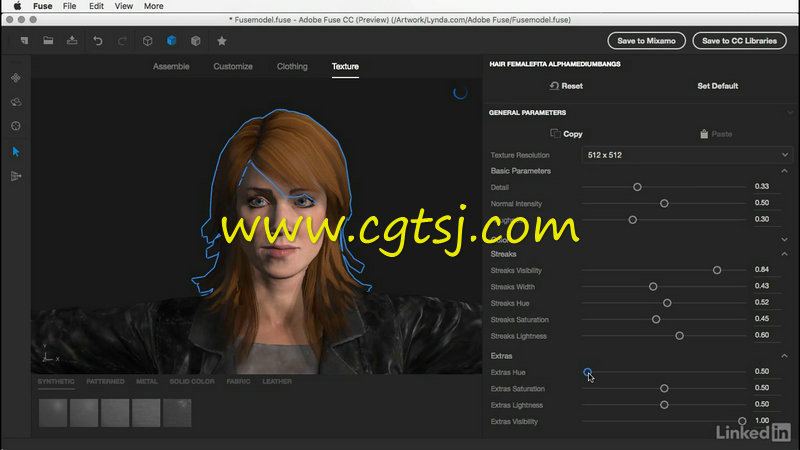Select the circular target frame tool
The image size is (800, 450).
point(16,126)
